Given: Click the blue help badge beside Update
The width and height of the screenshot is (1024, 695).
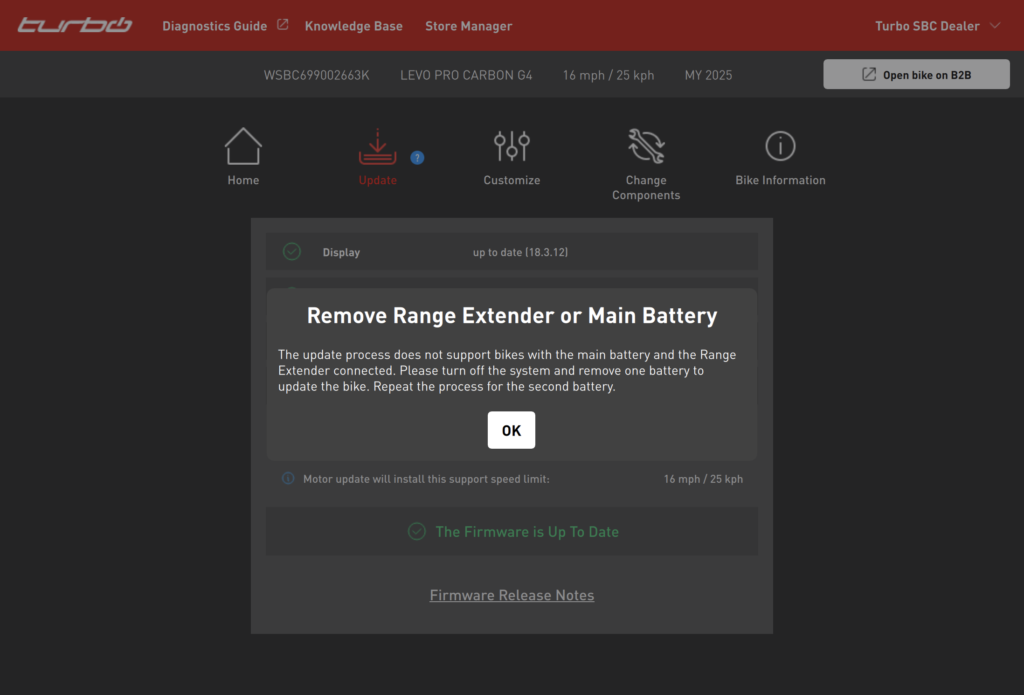Looking at the screenshot, I should [417, 157].
